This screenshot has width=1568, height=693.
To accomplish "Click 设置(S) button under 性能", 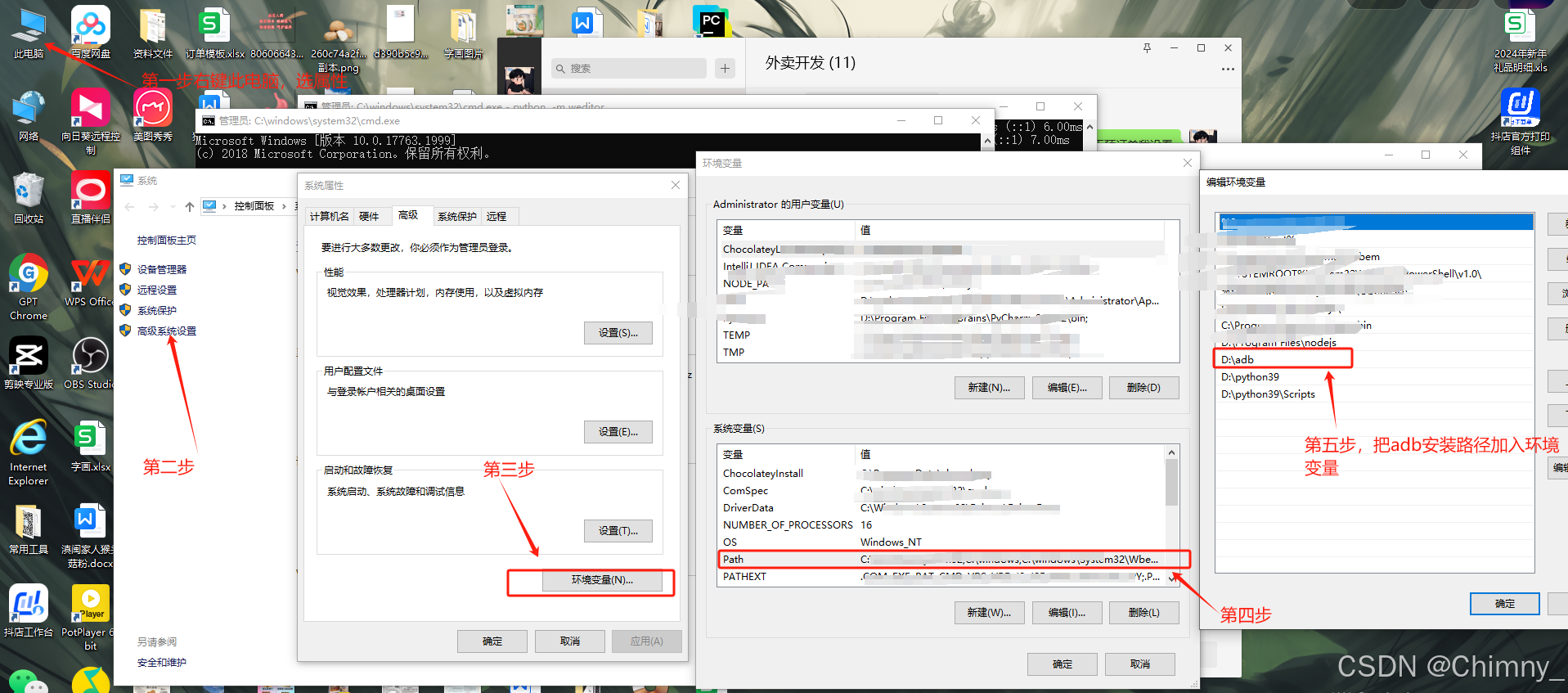I will pos(618,333).
